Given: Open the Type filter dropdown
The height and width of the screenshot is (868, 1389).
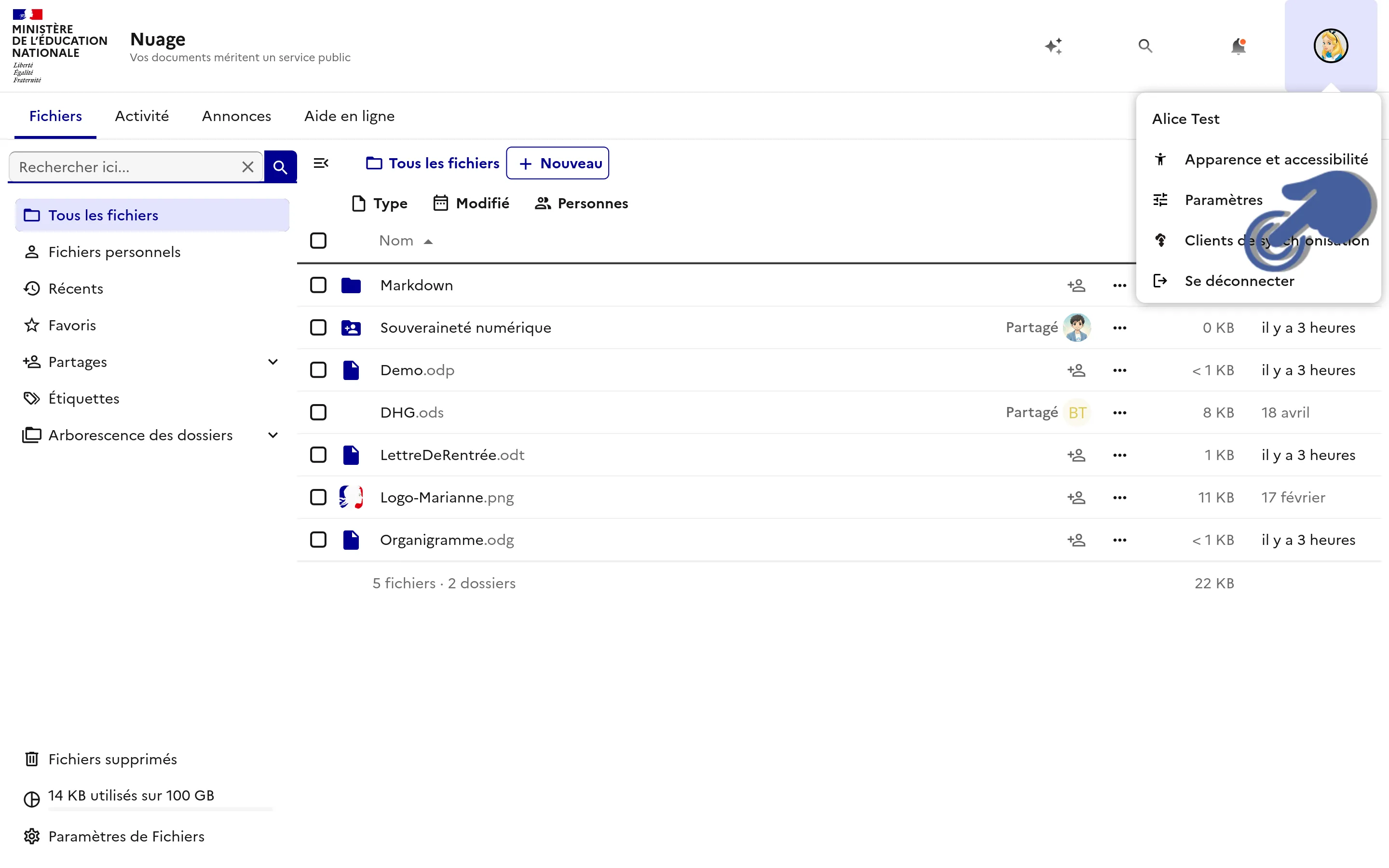Looking at the screenshot, I should pos(380,203).
